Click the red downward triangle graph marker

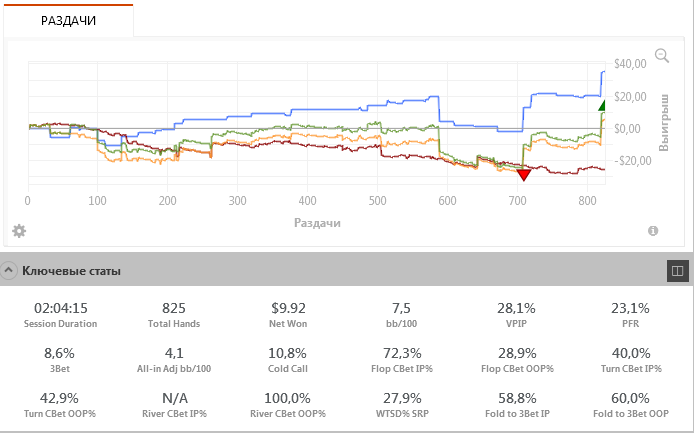pyautogui.click(x=523, y=175)
